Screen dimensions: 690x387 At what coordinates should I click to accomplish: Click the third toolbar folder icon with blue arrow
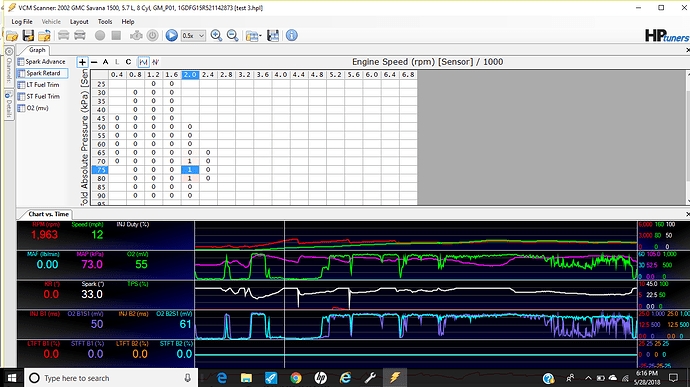pos(44,36)
